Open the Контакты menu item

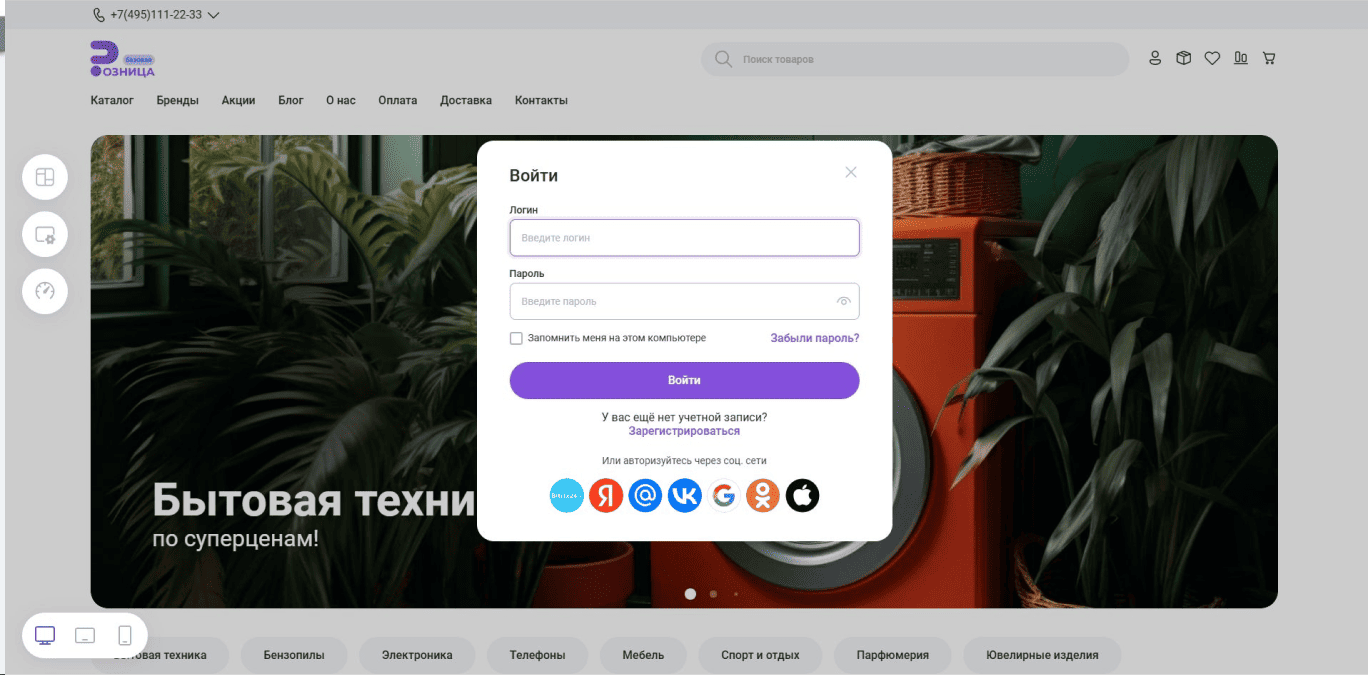(x=541, y=100)
